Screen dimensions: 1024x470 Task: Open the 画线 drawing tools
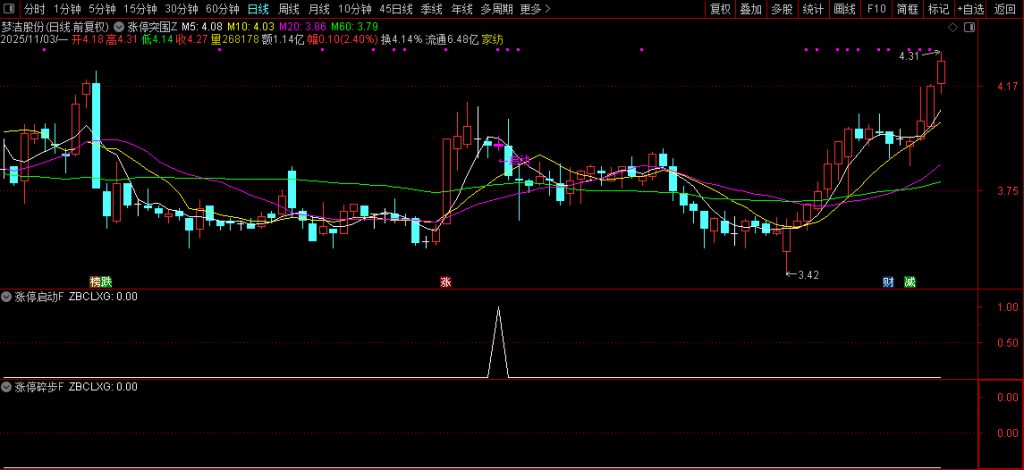(844, 9)
